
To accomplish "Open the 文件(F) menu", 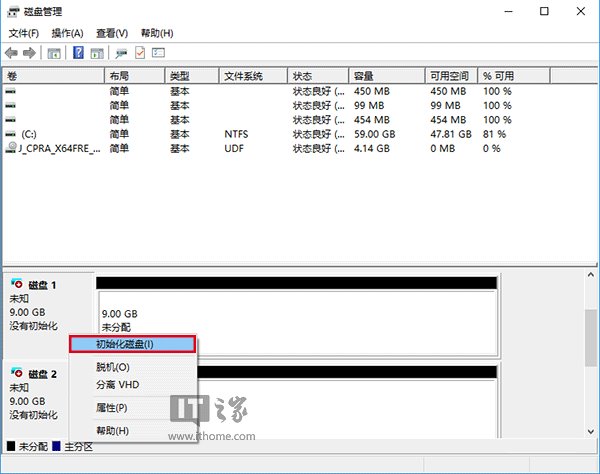I will tap(24, 33).
